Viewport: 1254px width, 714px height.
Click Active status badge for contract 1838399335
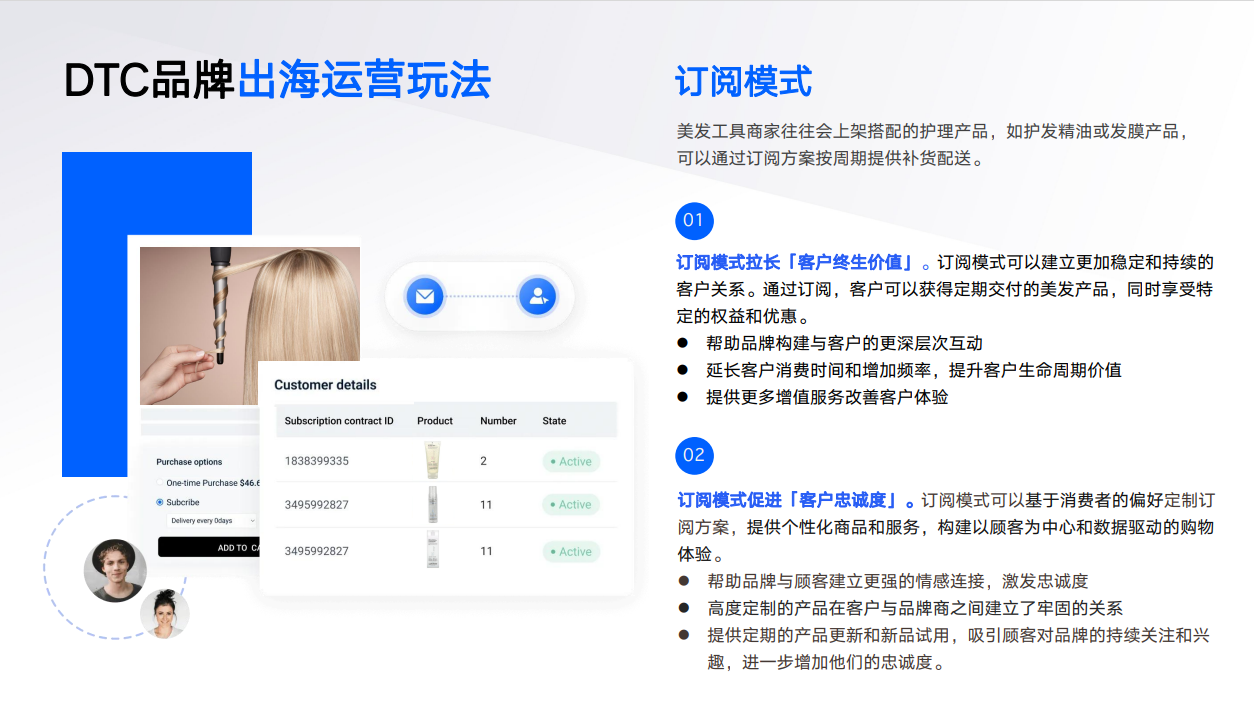tap(571, 462)
